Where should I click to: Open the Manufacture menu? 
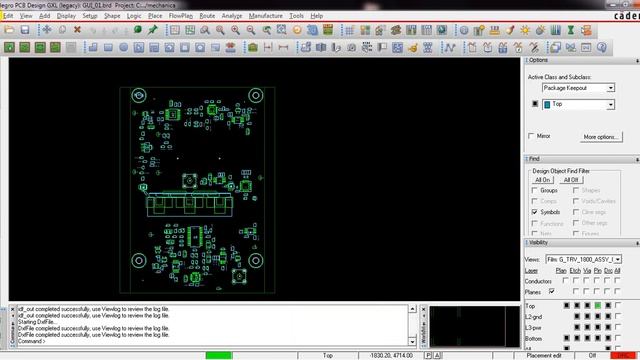tap(266, 16)
